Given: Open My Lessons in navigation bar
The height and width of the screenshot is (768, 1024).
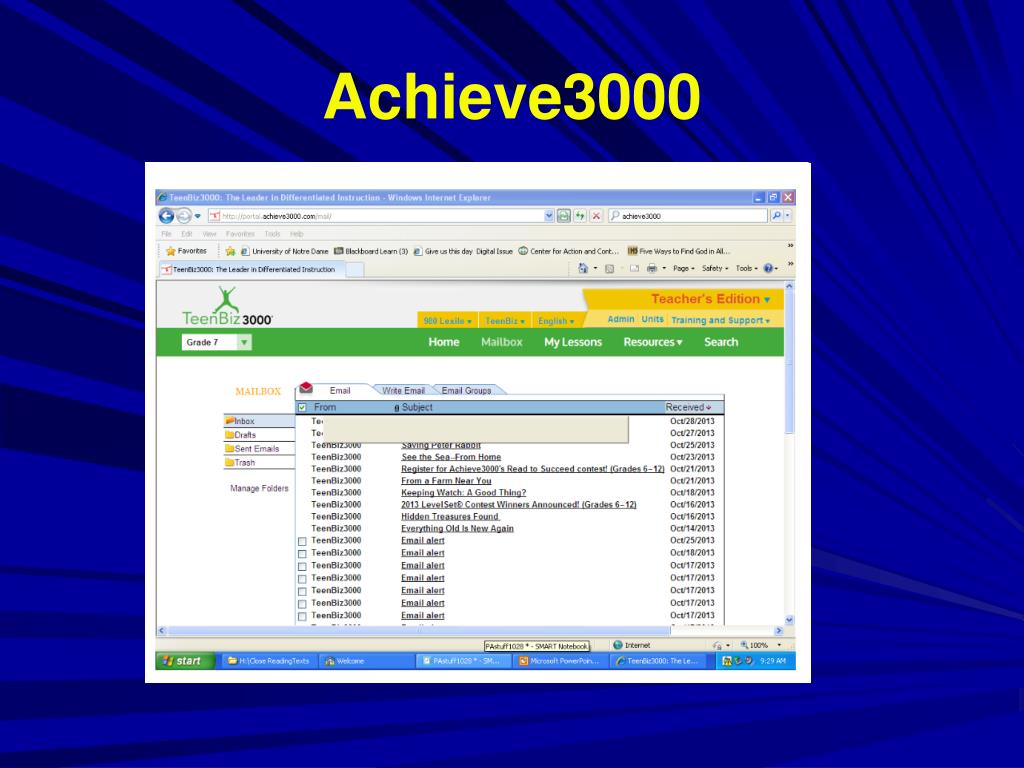Looking at the screenshot, I should tap(573, 342).
